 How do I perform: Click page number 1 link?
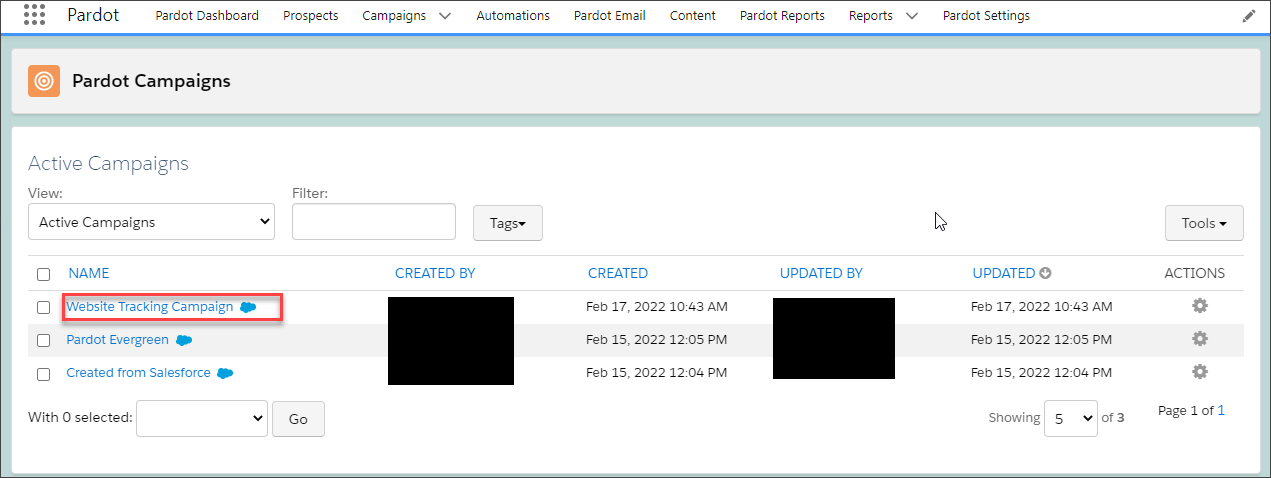(1221, 411)
